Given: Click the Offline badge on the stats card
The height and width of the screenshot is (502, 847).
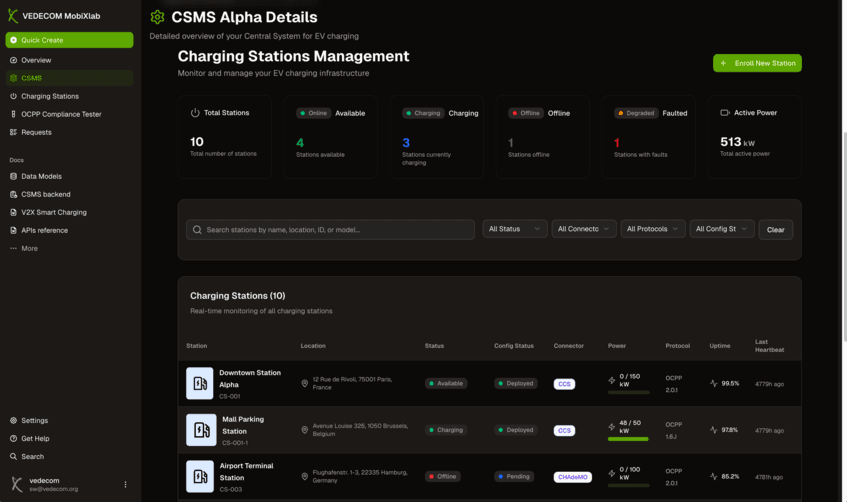Looking at the screenshot, I should 526,113.
